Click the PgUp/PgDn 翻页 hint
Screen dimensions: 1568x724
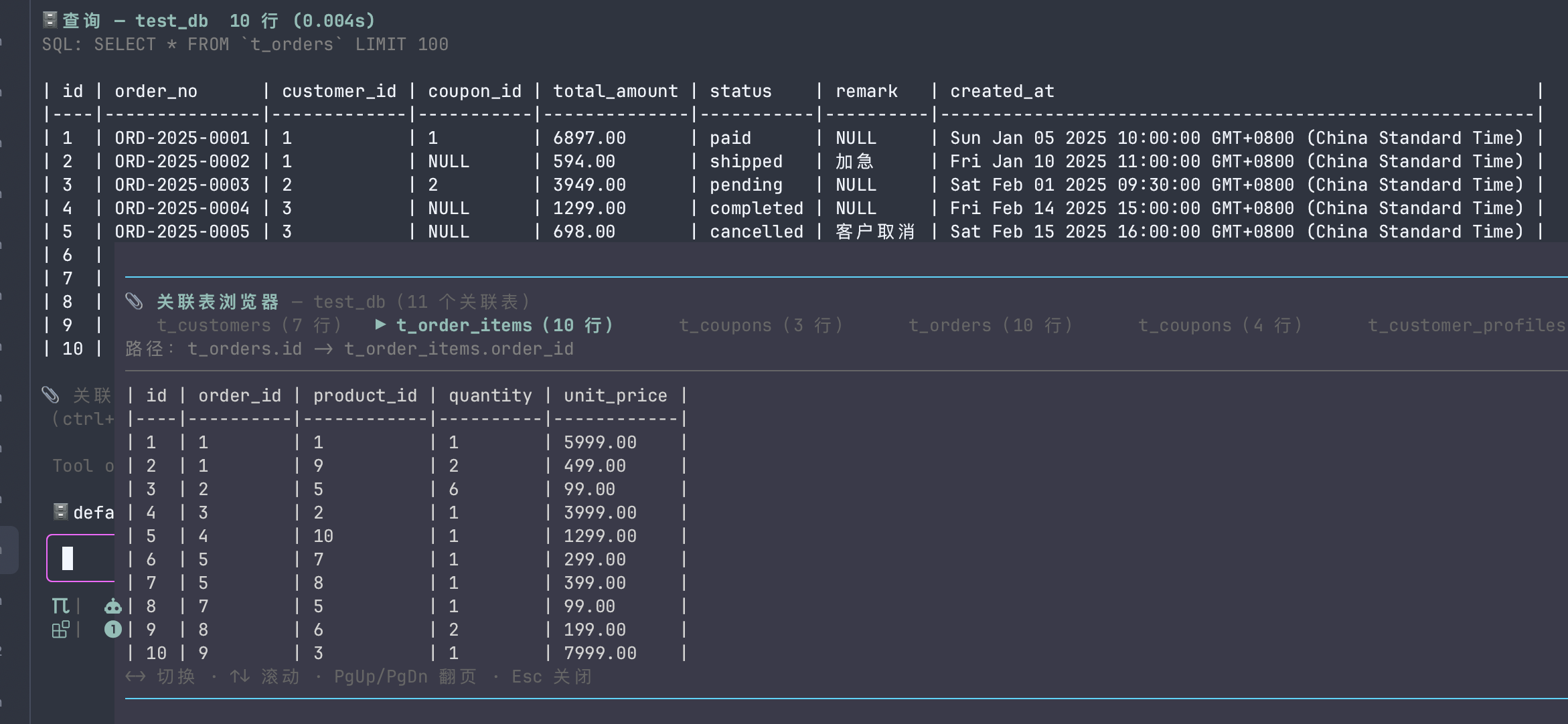(405, 676)
